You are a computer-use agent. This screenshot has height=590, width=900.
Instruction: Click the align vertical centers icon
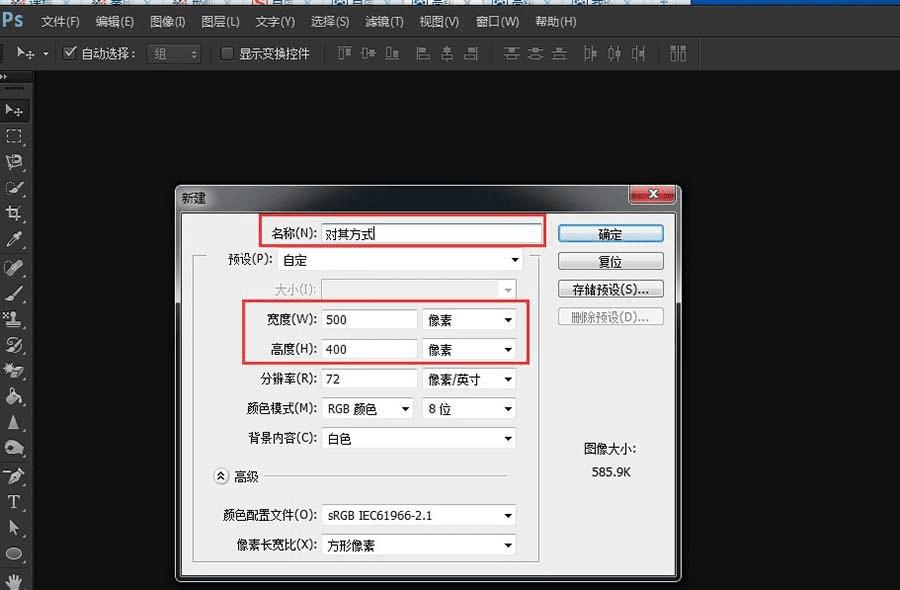368,53
